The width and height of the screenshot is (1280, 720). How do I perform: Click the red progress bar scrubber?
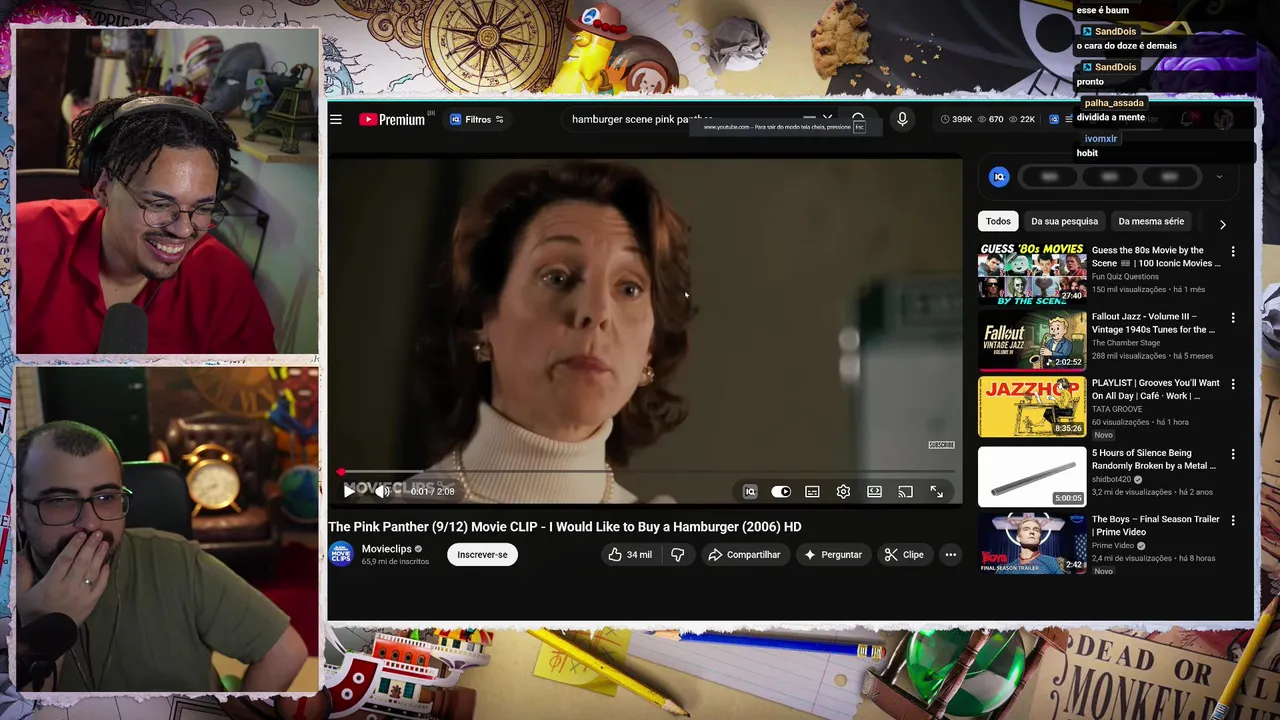pos(341,472)
